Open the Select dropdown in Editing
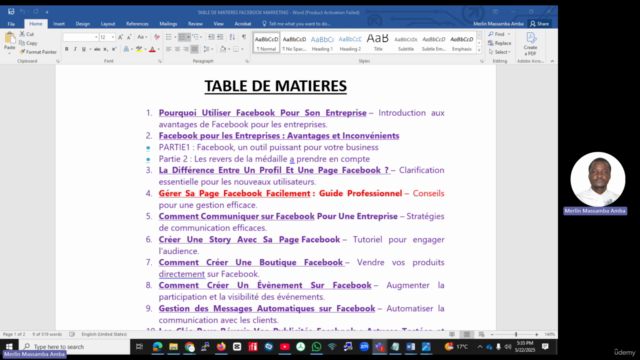This screenshot has height=360, width=640. (x=500, y=52)
